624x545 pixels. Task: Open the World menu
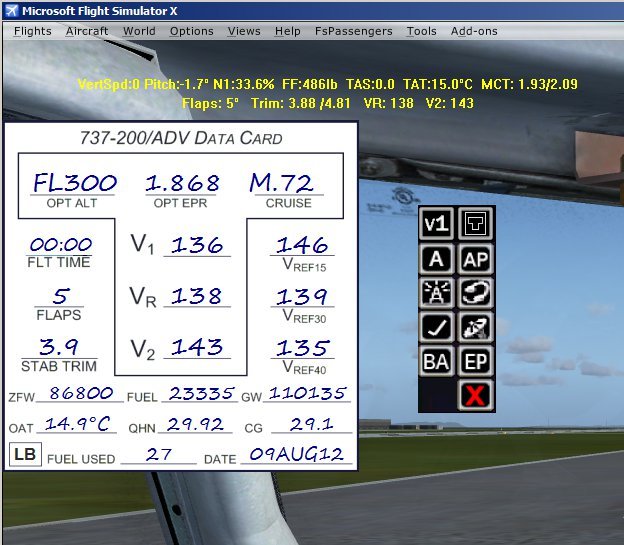coord(139,31)
